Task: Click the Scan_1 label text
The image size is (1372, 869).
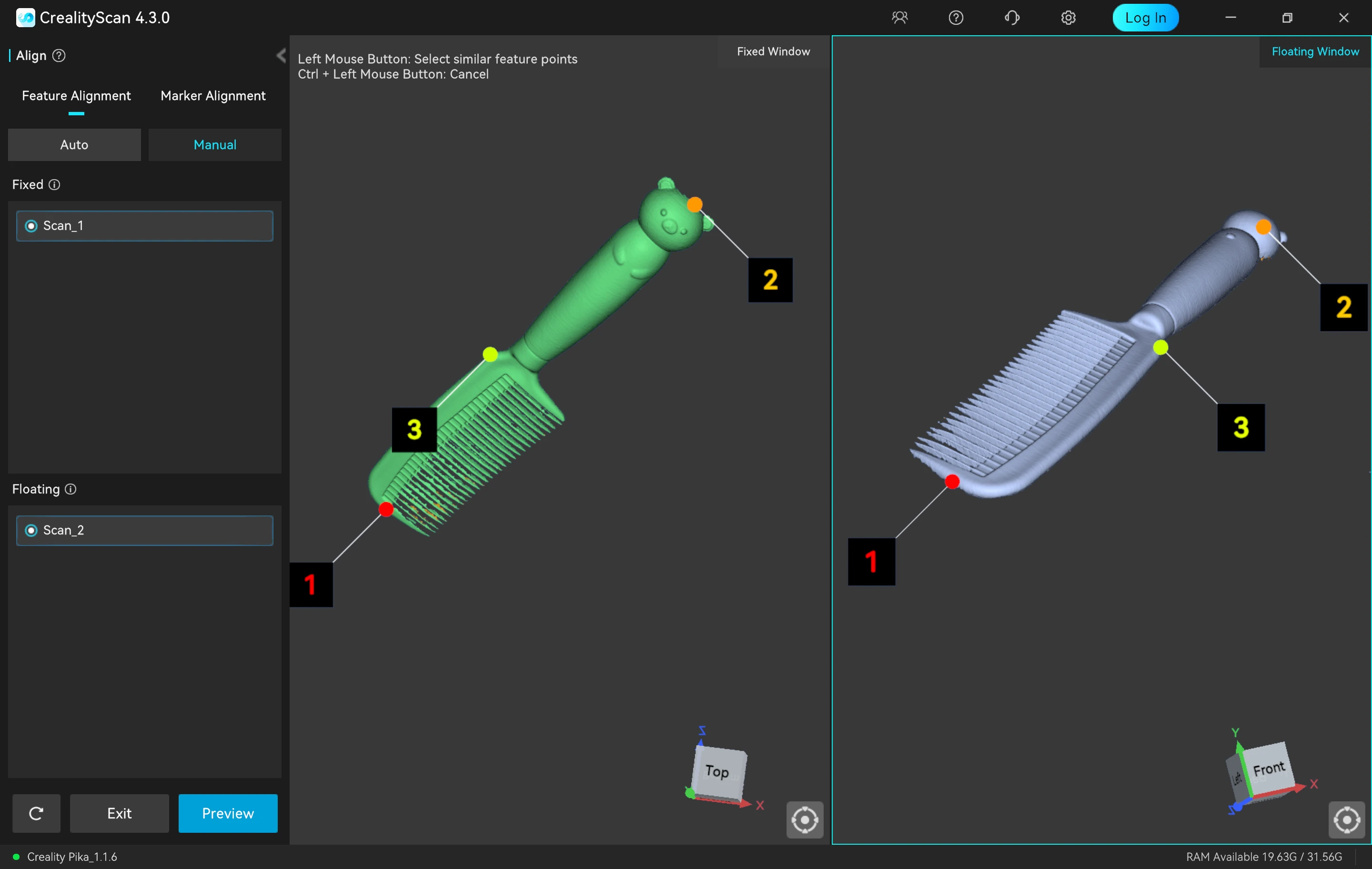Action: click(x=63, y=226)
